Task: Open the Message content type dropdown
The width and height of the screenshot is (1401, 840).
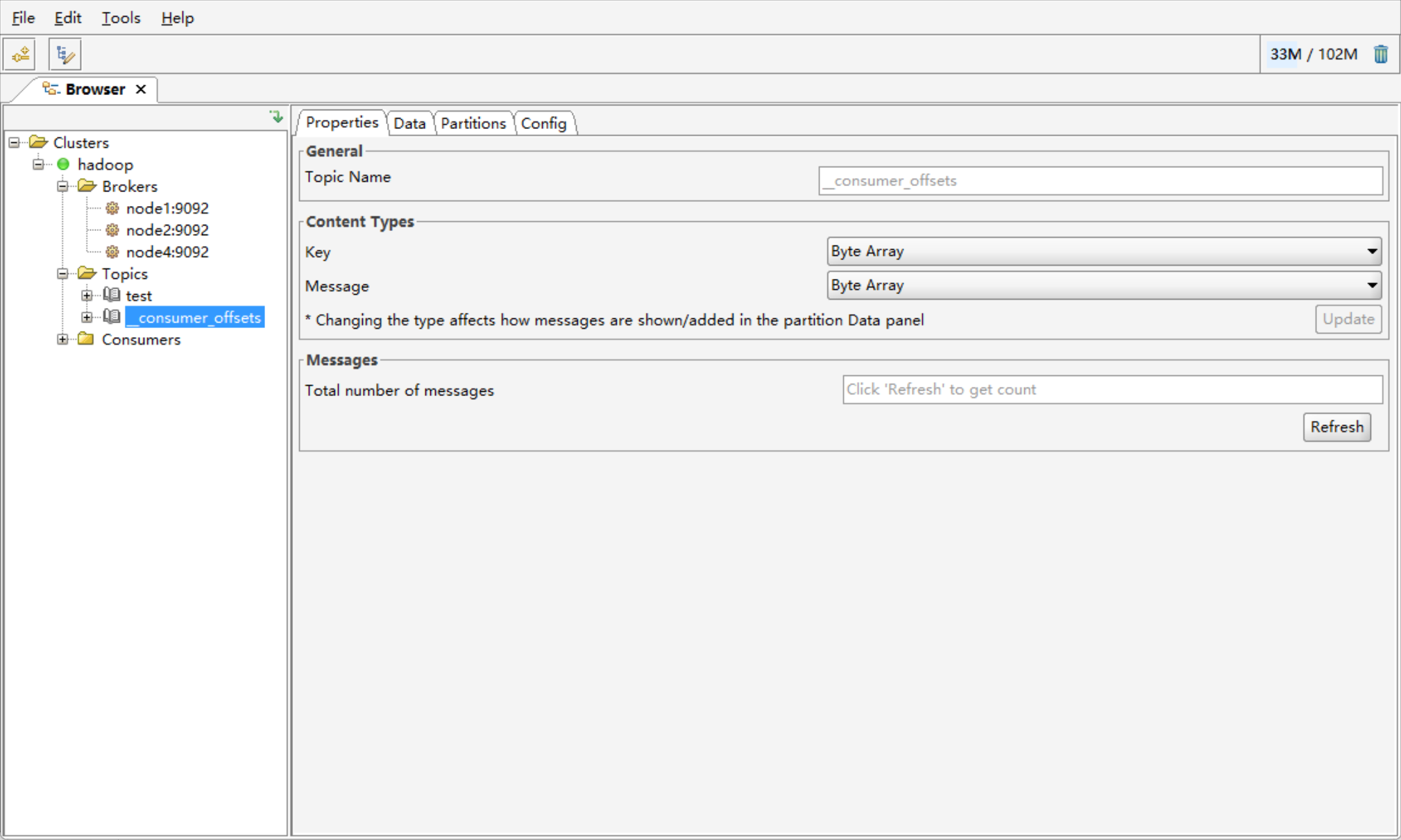Action: click(x=1103, y=285)
